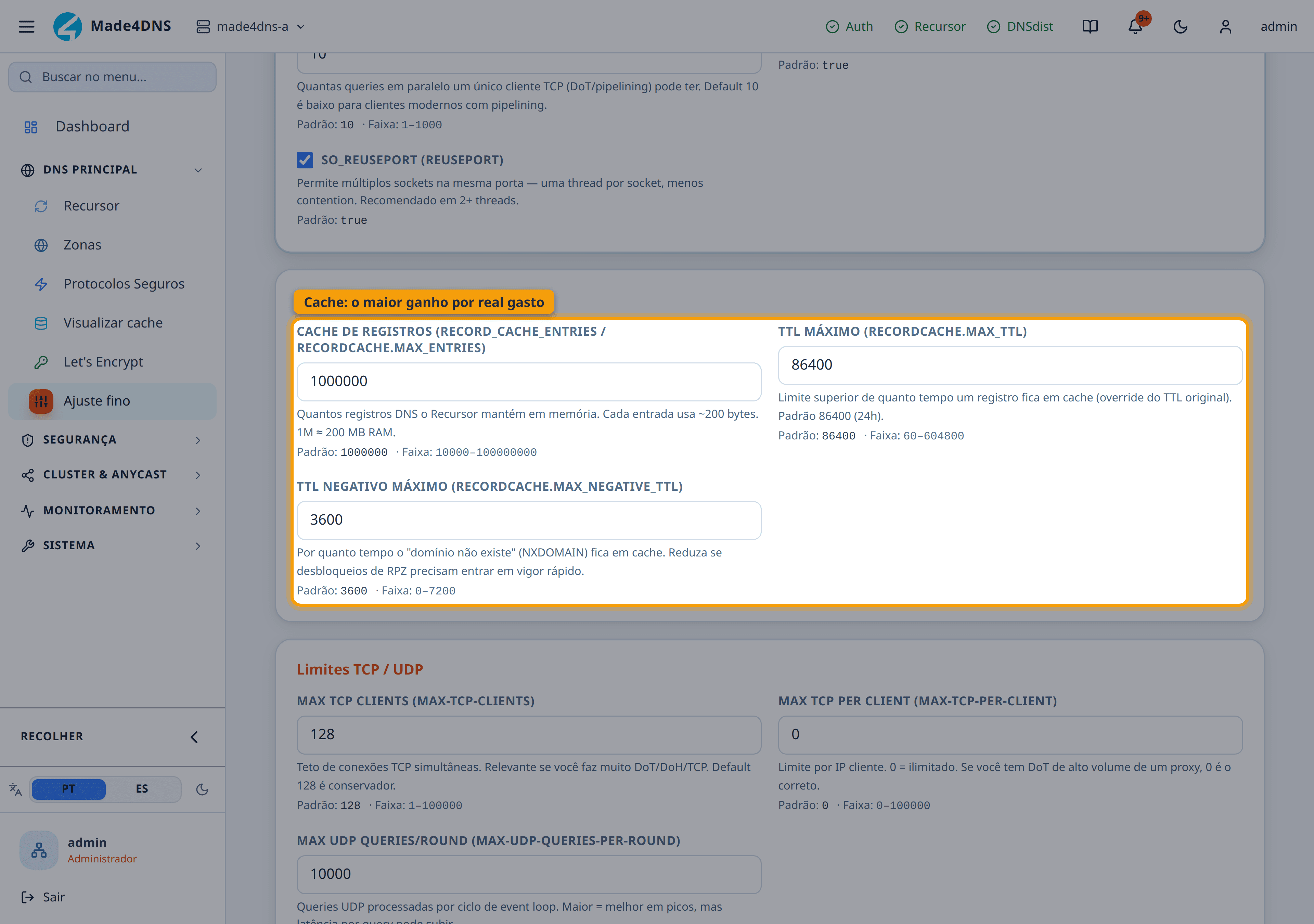This screenshot has height=924, width=1314.
Task: Click the Max TCP Clients input
Action: point(529,735)
